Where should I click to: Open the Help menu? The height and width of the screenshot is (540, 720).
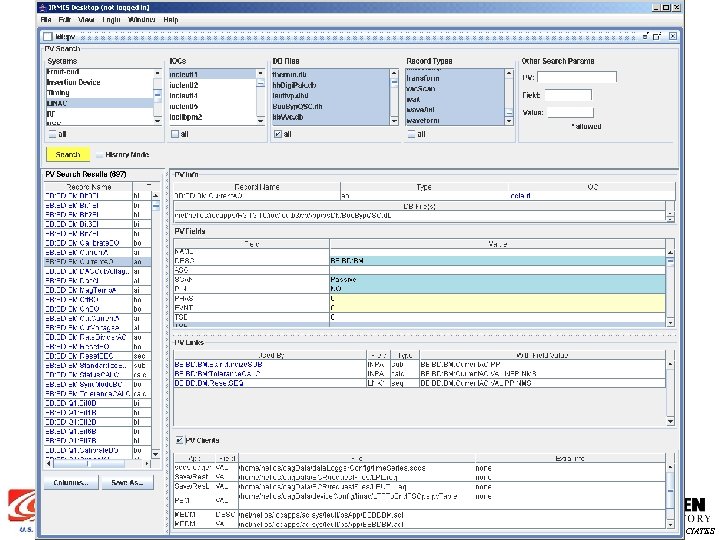click(171, 19)
